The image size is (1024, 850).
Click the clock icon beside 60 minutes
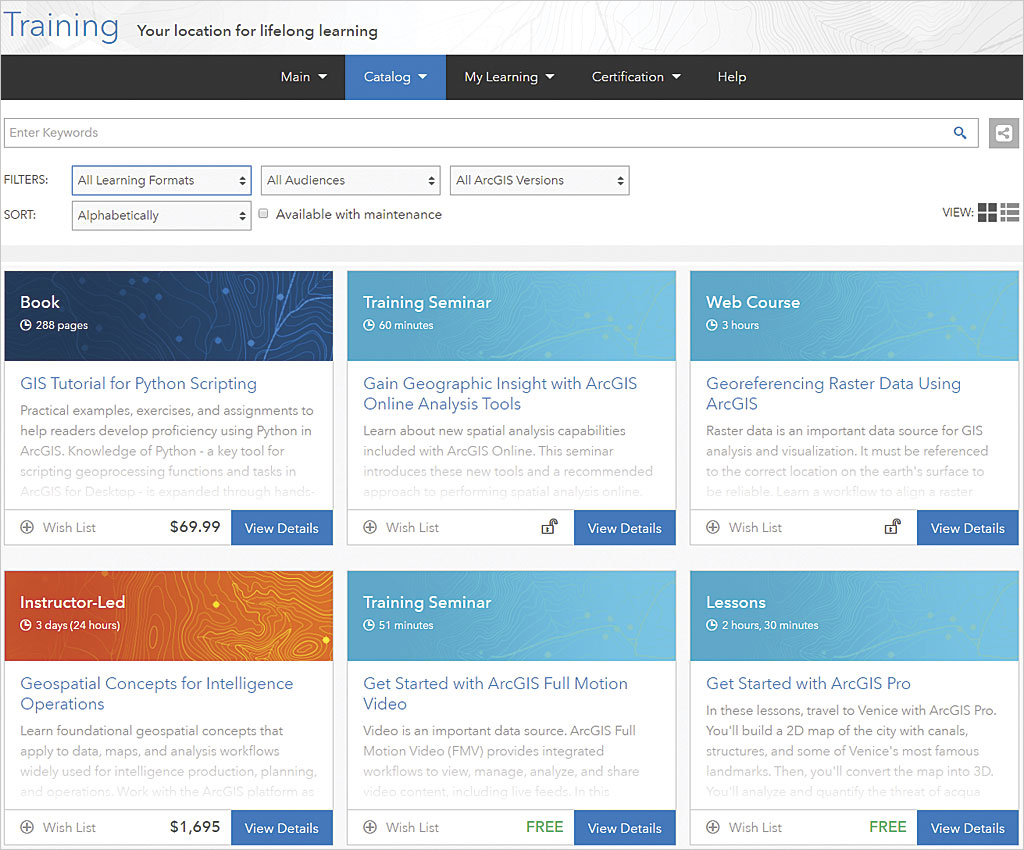click(368, 325)
